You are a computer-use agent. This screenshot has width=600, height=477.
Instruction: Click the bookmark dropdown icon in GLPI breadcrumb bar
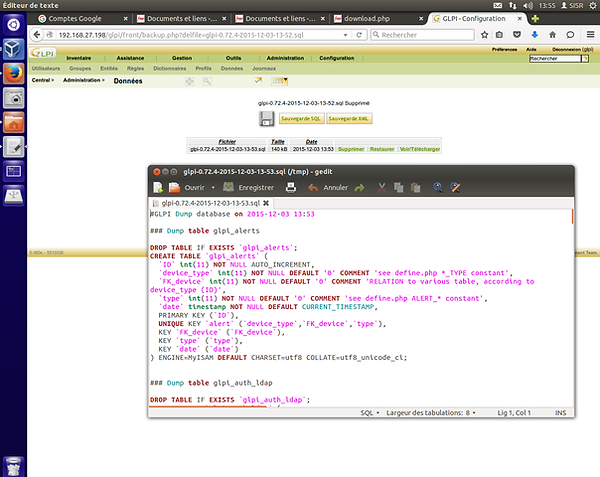(279, 81)
